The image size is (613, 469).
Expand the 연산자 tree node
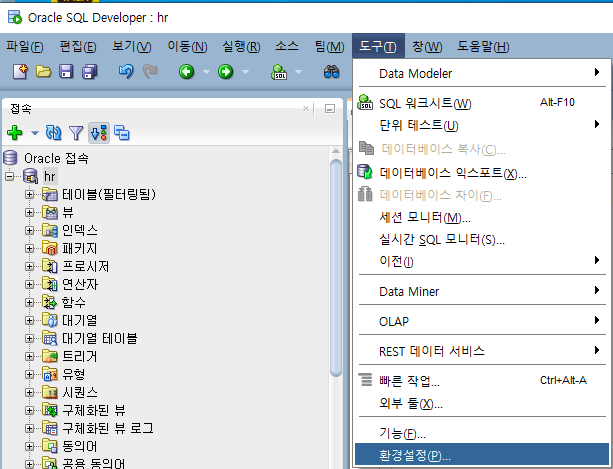[x=29, y=284]
